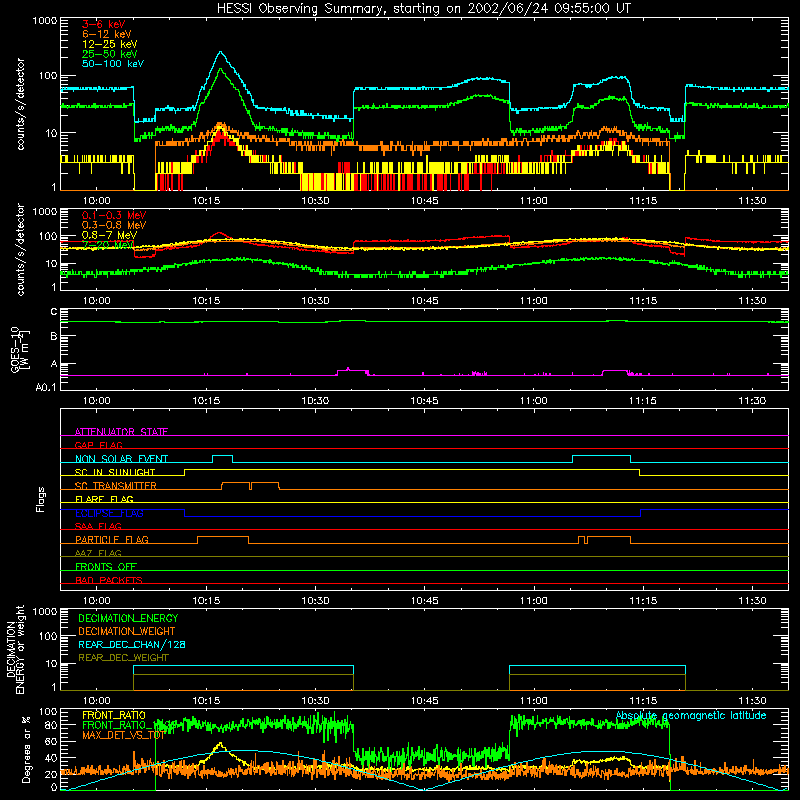Select the GAP_FLAG label

click(98, 445)
